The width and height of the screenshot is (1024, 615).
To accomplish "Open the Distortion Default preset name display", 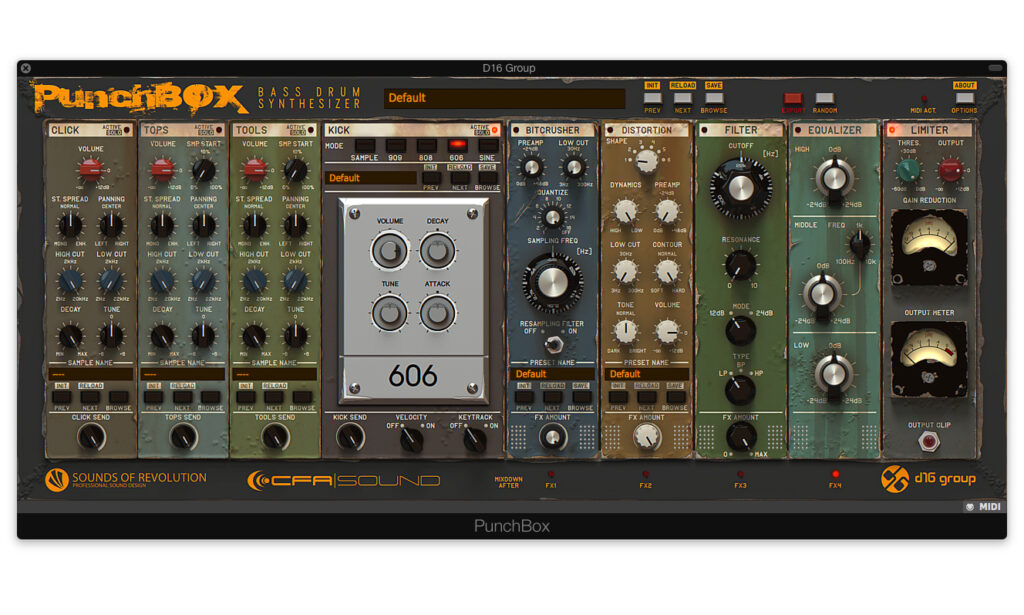I will pyautogui.click(x=646, y=374).
